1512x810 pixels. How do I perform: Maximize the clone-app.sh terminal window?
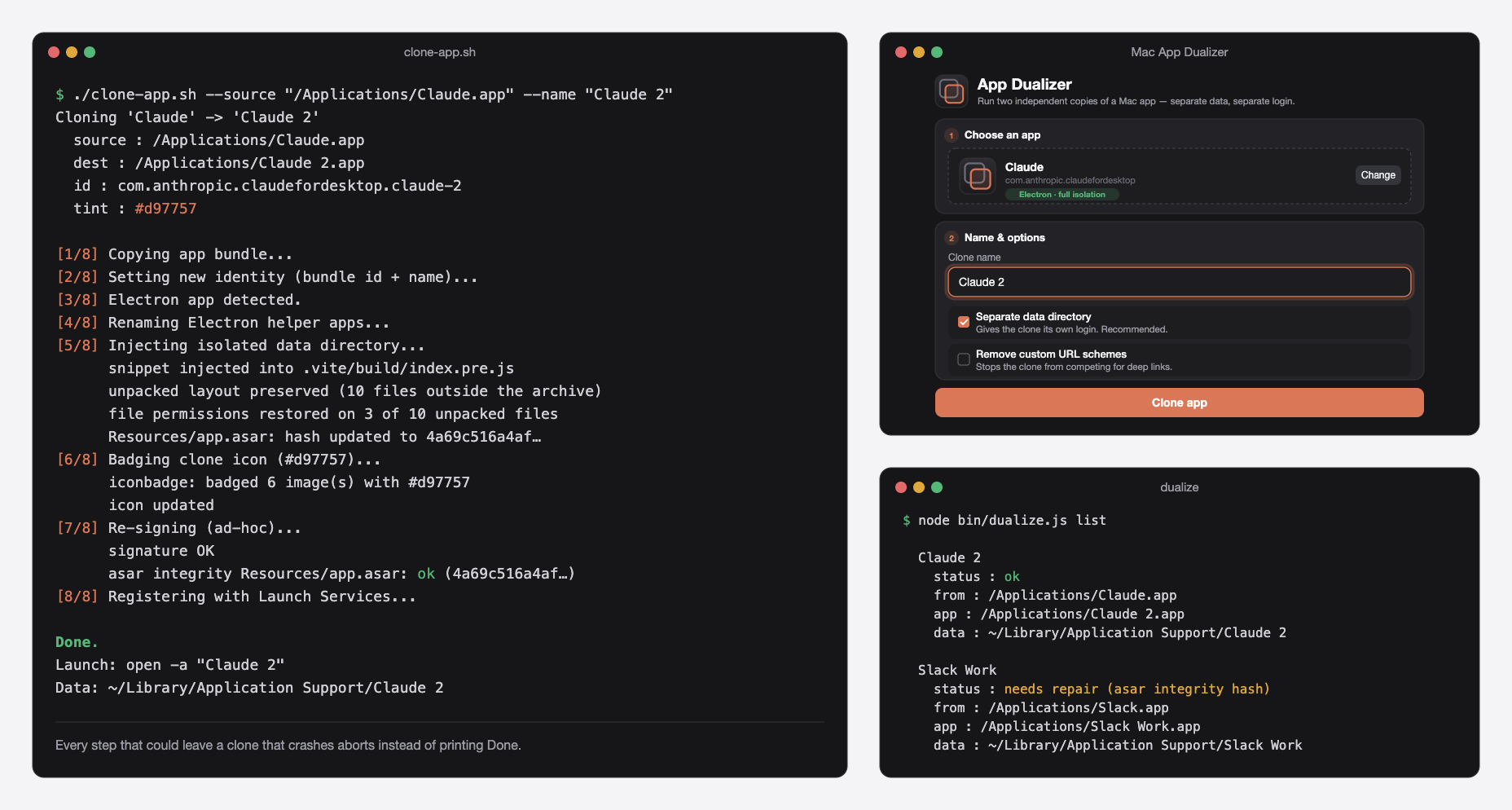(x=90, y=52)
